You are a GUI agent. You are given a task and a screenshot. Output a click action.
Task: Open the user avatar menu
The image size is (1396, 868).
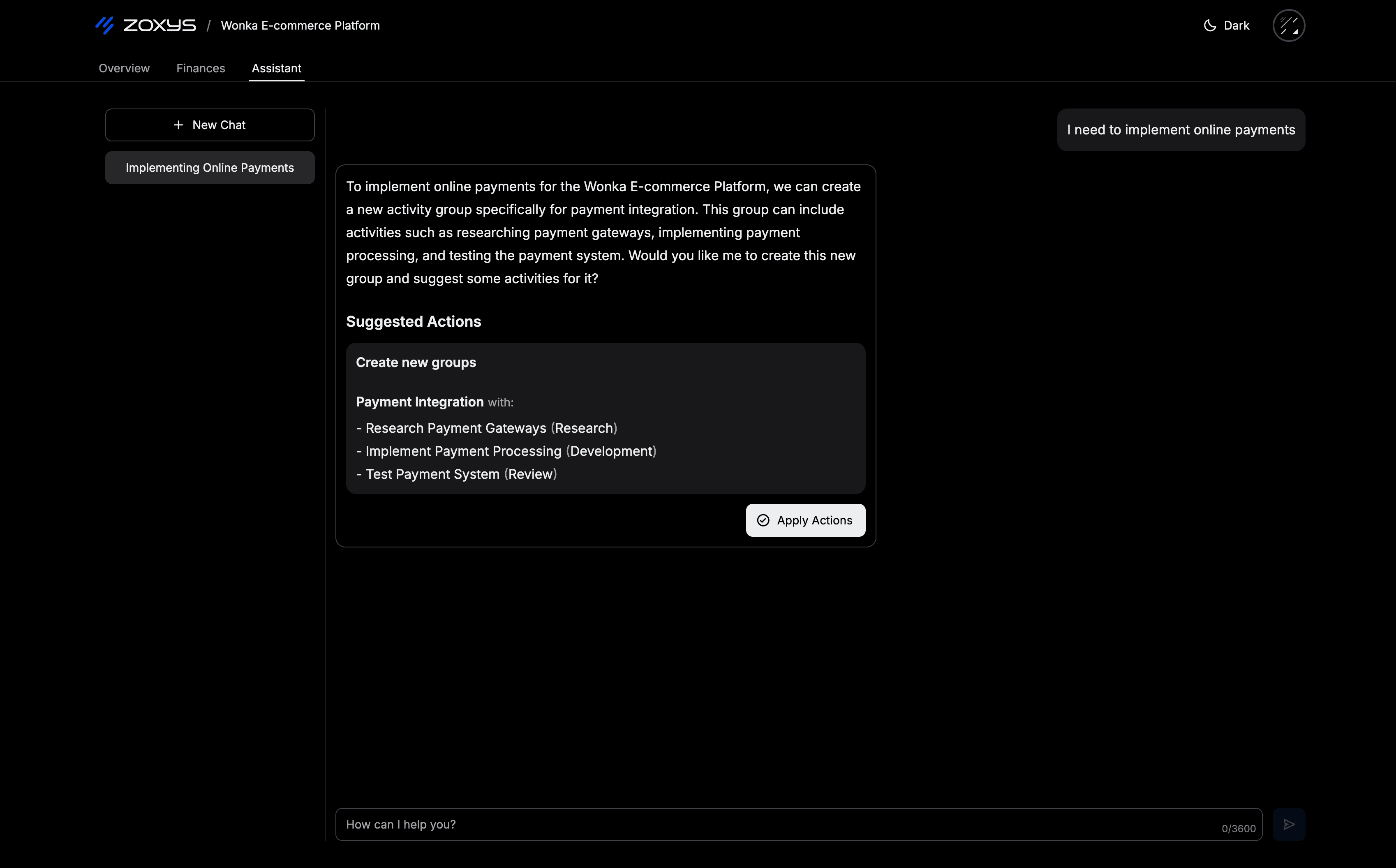[1289, 25]
